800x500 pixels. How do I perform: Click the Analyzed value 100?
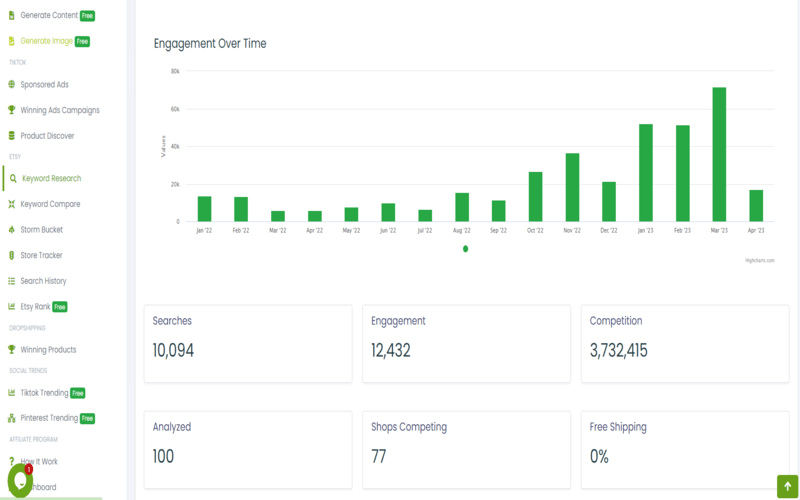[163, 456]
